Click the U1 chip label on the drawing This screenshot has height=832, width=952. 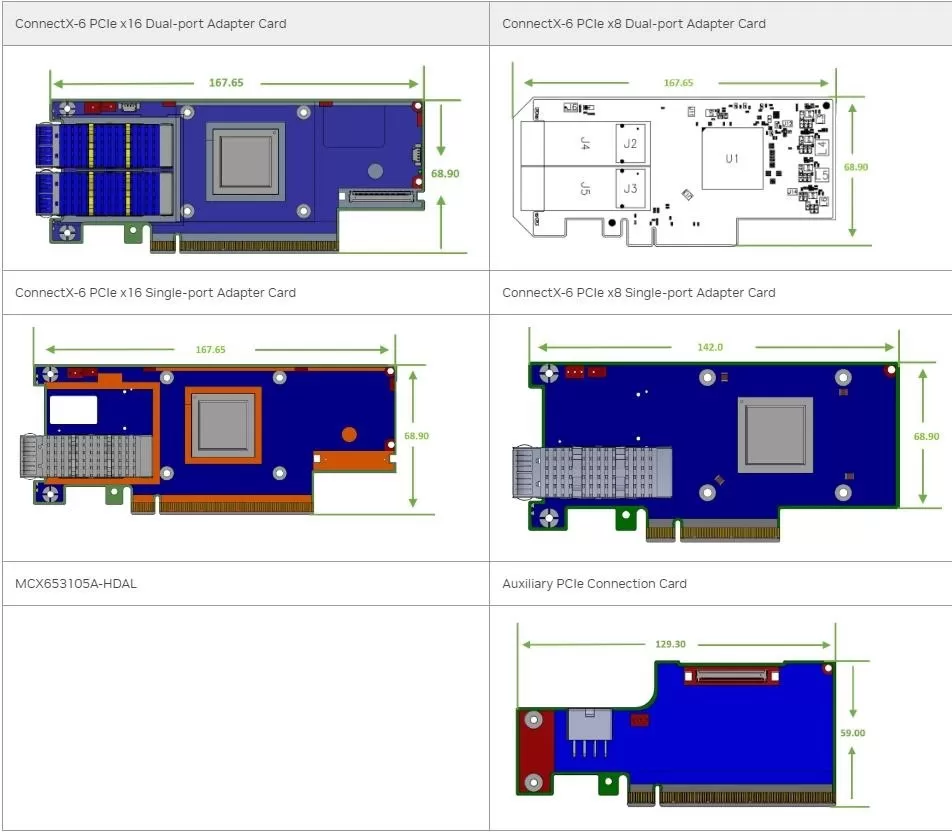[732, 159]
